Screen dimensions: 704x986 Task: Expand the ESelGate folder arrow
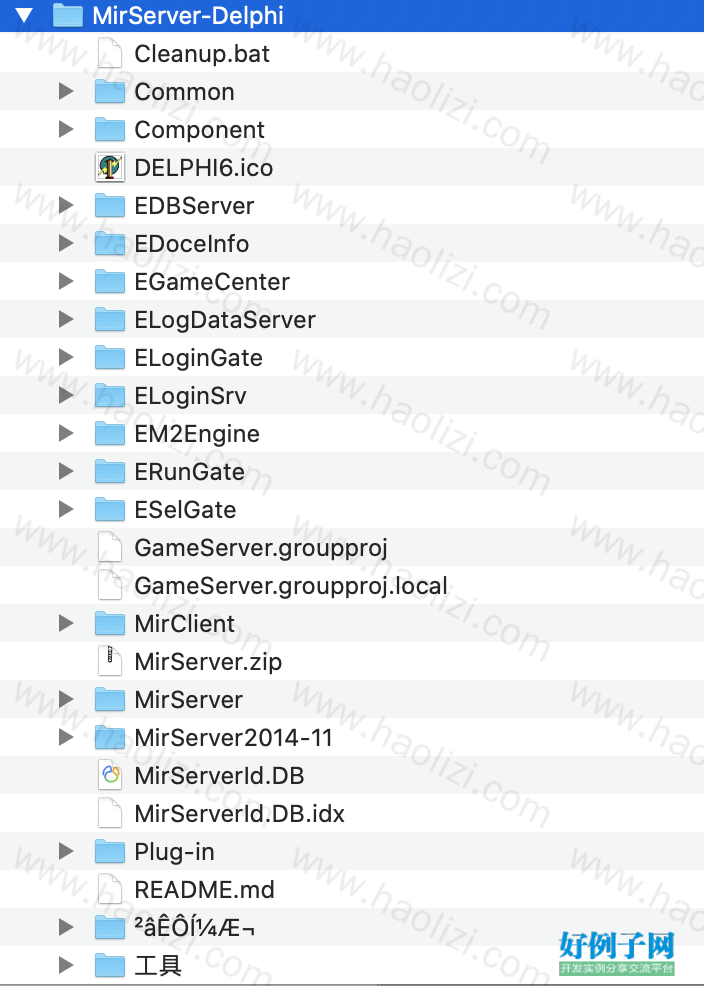point(66,509)
